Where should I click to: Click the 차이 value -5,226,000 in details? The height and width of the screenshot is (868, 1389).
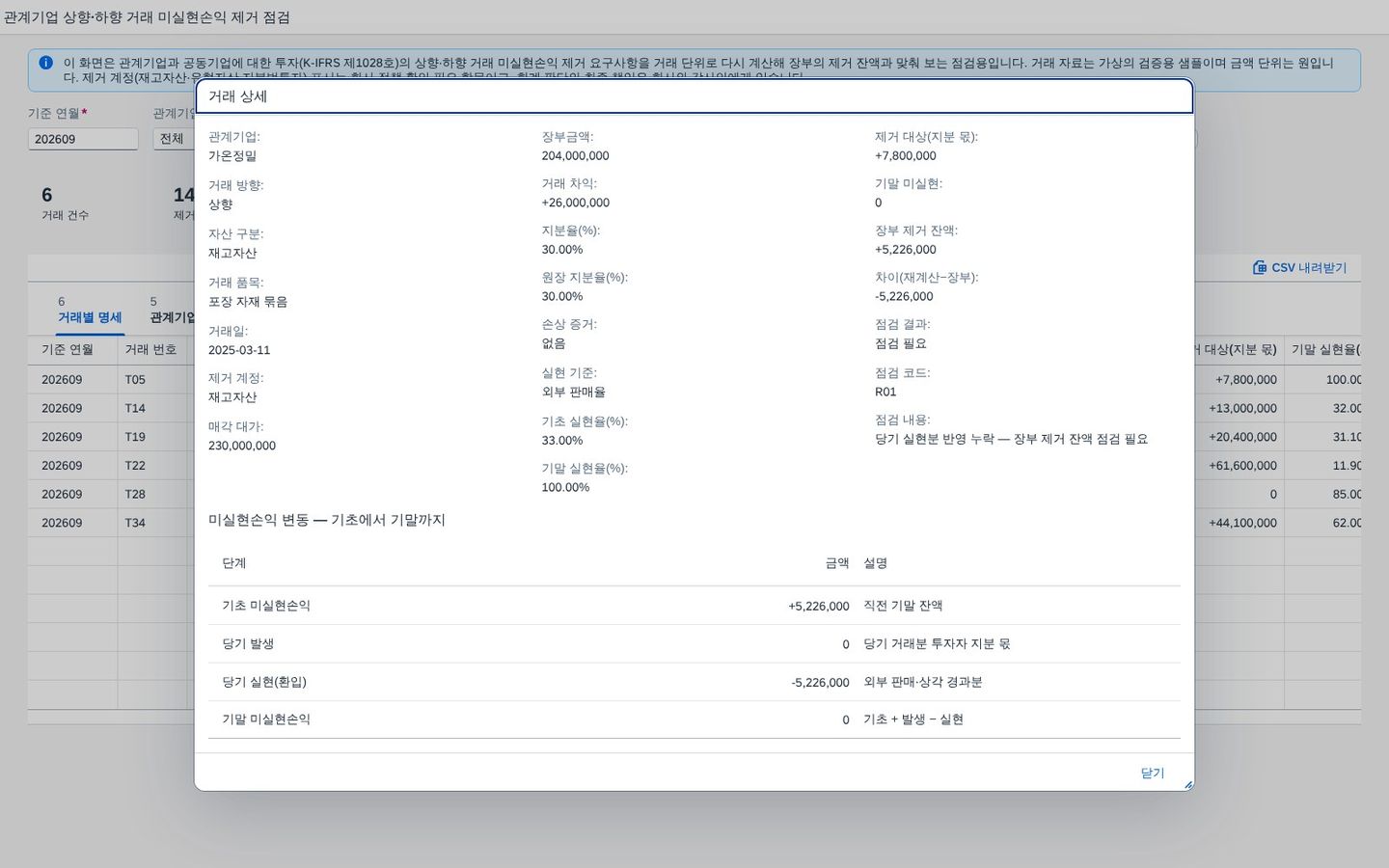point(904,296)
